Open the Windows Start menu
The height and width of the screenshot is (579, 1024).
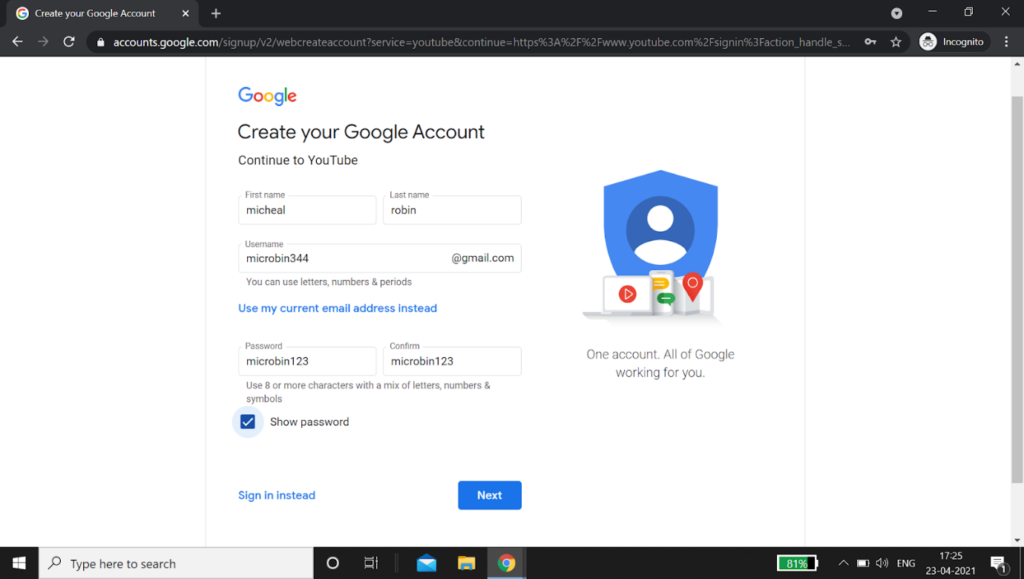pyautogui.click(x=19, y=563)
